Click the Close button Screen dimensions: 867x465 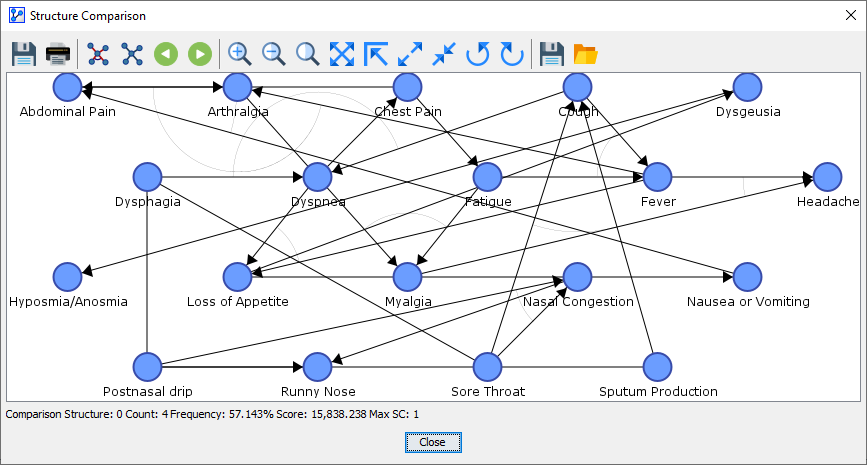click(x=433, y=442)
